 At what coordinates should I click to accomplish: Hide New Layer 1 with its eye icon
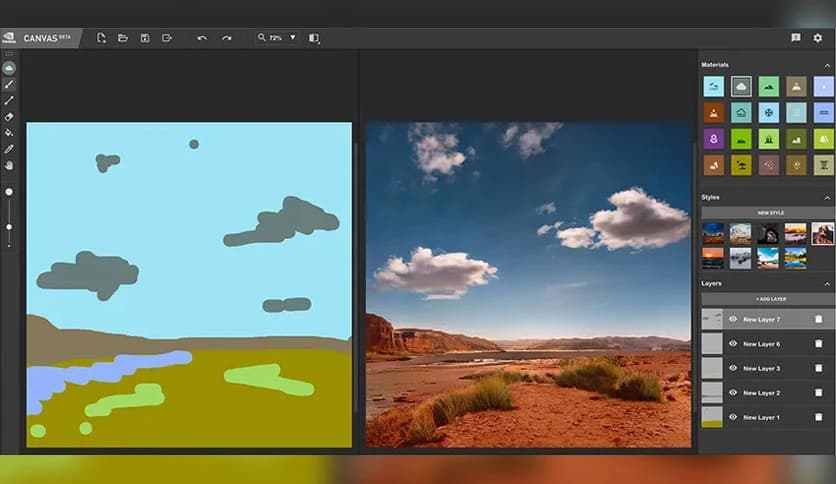point(733,417)
